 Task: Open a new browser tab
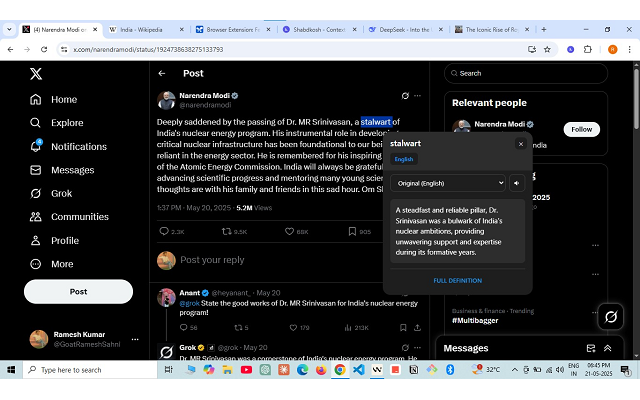(544, 29)
